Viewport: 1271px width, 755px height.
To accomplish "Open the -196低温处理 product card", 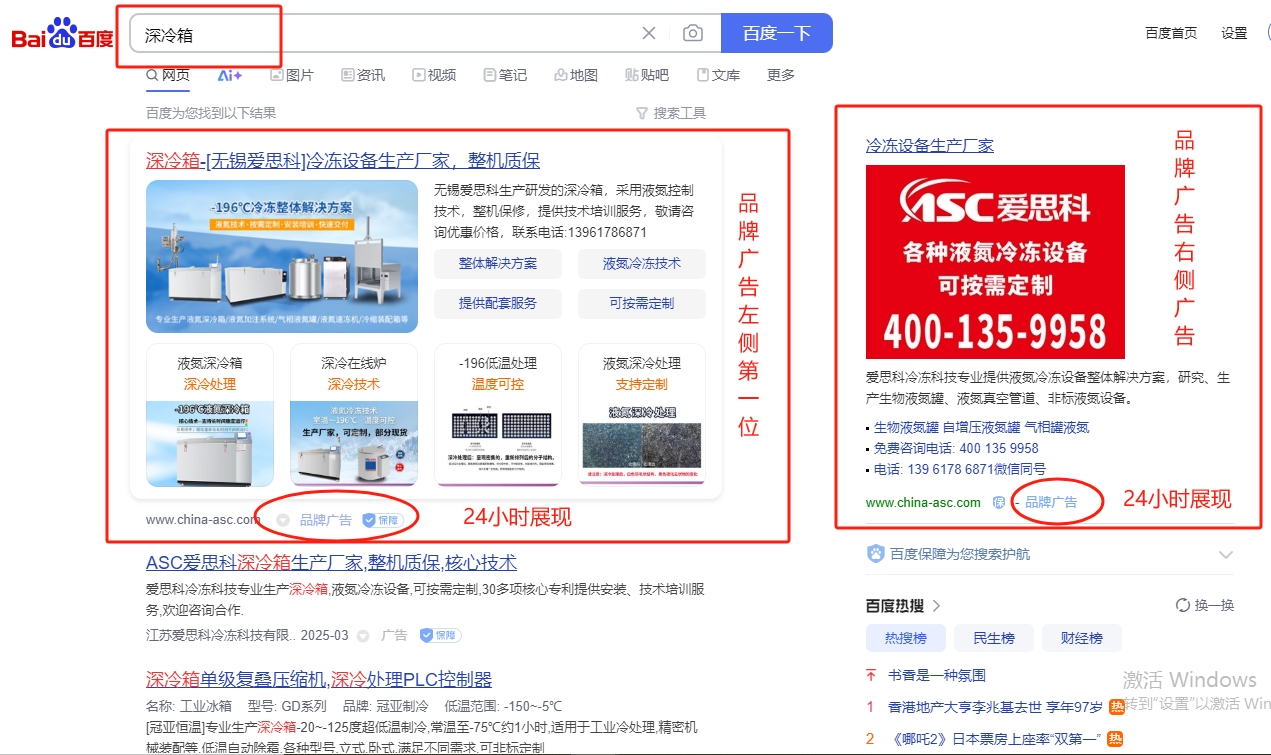I will (498, 415).
